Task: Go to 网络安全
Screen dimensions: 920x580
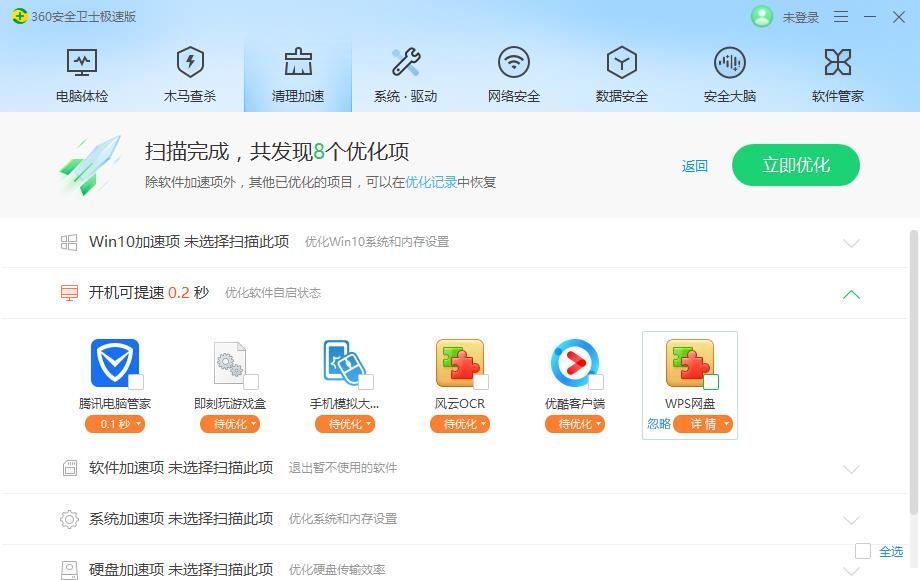Action: 513,70
